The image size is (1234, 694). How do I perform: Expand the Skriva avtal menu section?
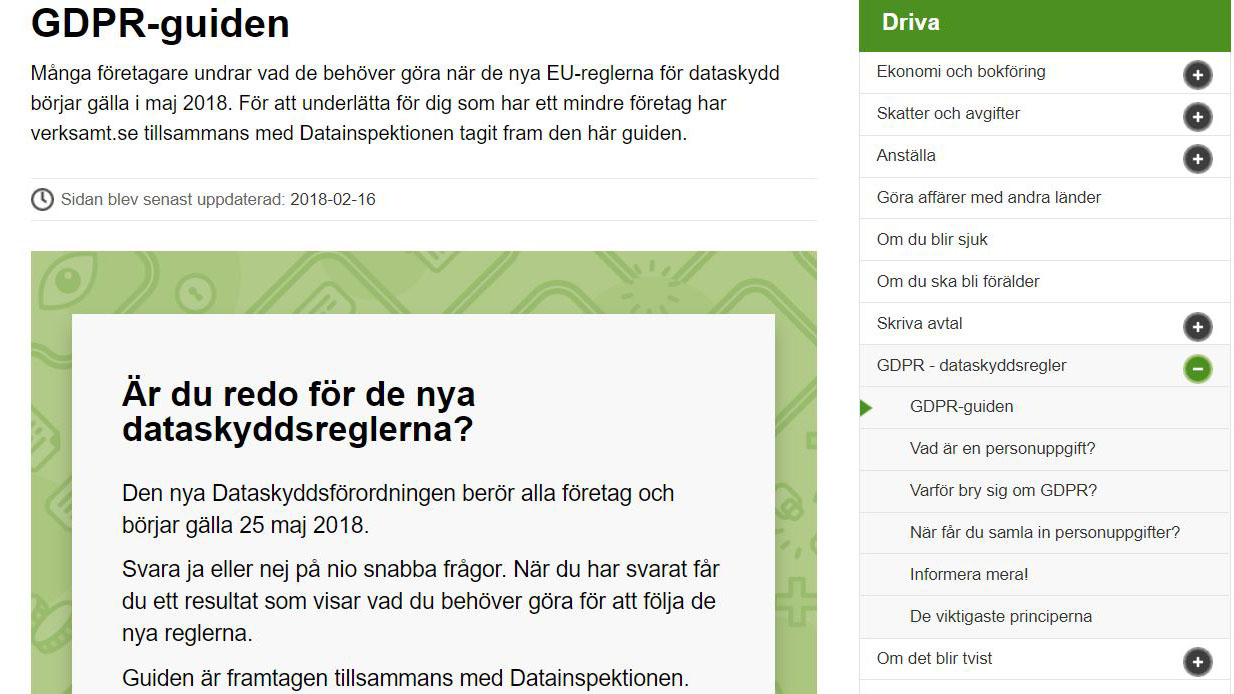point(920,323)
